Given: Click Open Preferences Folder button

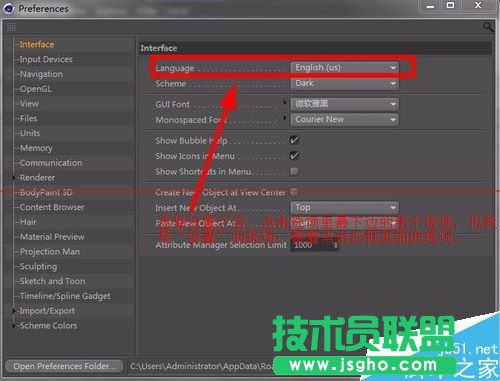Looking at the screenshot, I should [x=64, y=366].
